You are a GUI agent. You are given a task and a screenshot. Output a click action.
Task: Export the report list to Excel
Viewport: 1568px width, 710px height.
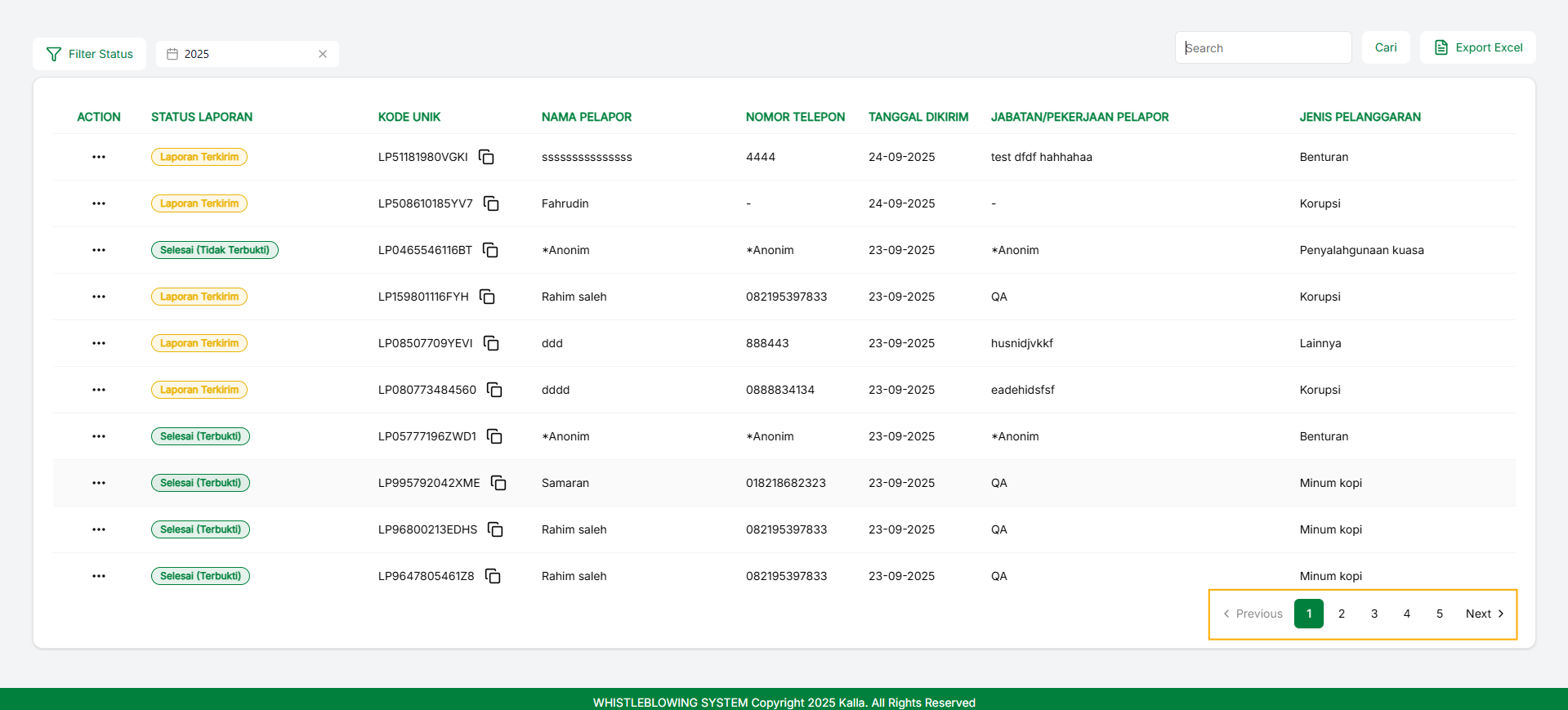tap(1477, 47)
